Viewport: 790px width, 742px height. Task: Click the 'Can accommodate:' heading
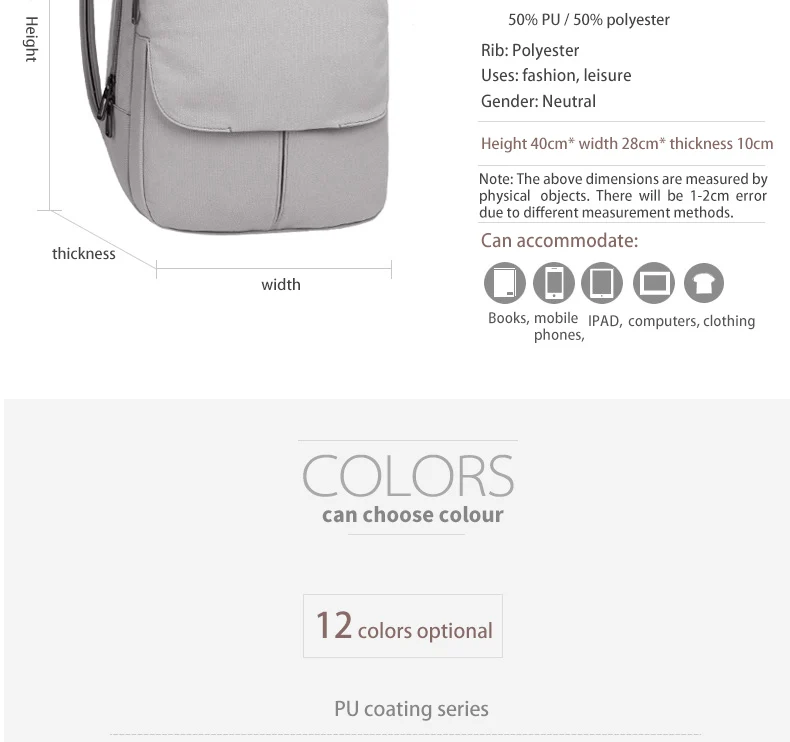point(559,241)
